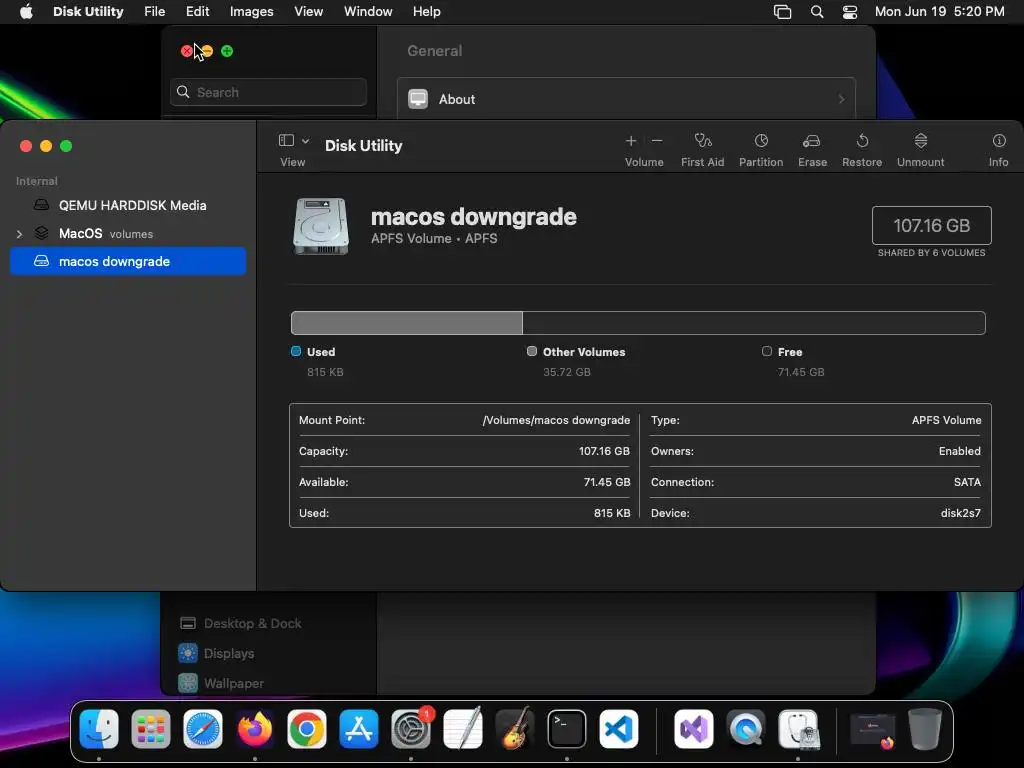Open the Trash in the Dock
The height and width of the screenshot is (768, 1024).
(x=925, y=729)
